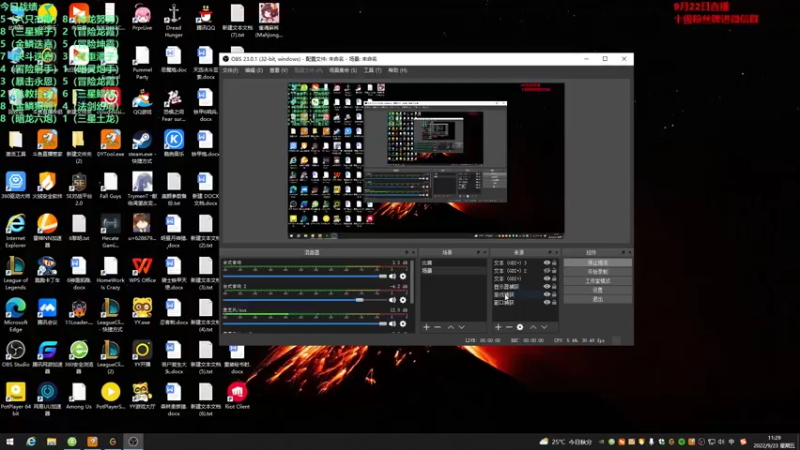This screenshot has height=450, width=800.
Task: Remove selected scene with minus icon
Action: (437, 327)
